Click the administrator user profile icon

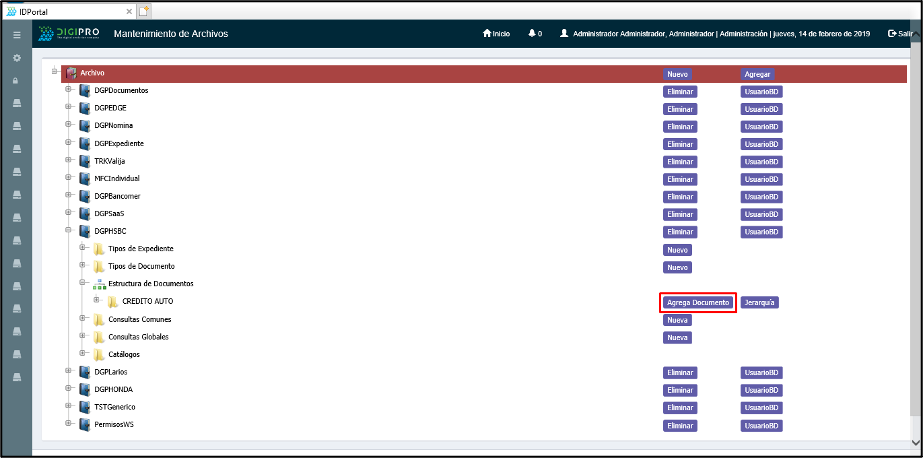(x=565, y=34)
